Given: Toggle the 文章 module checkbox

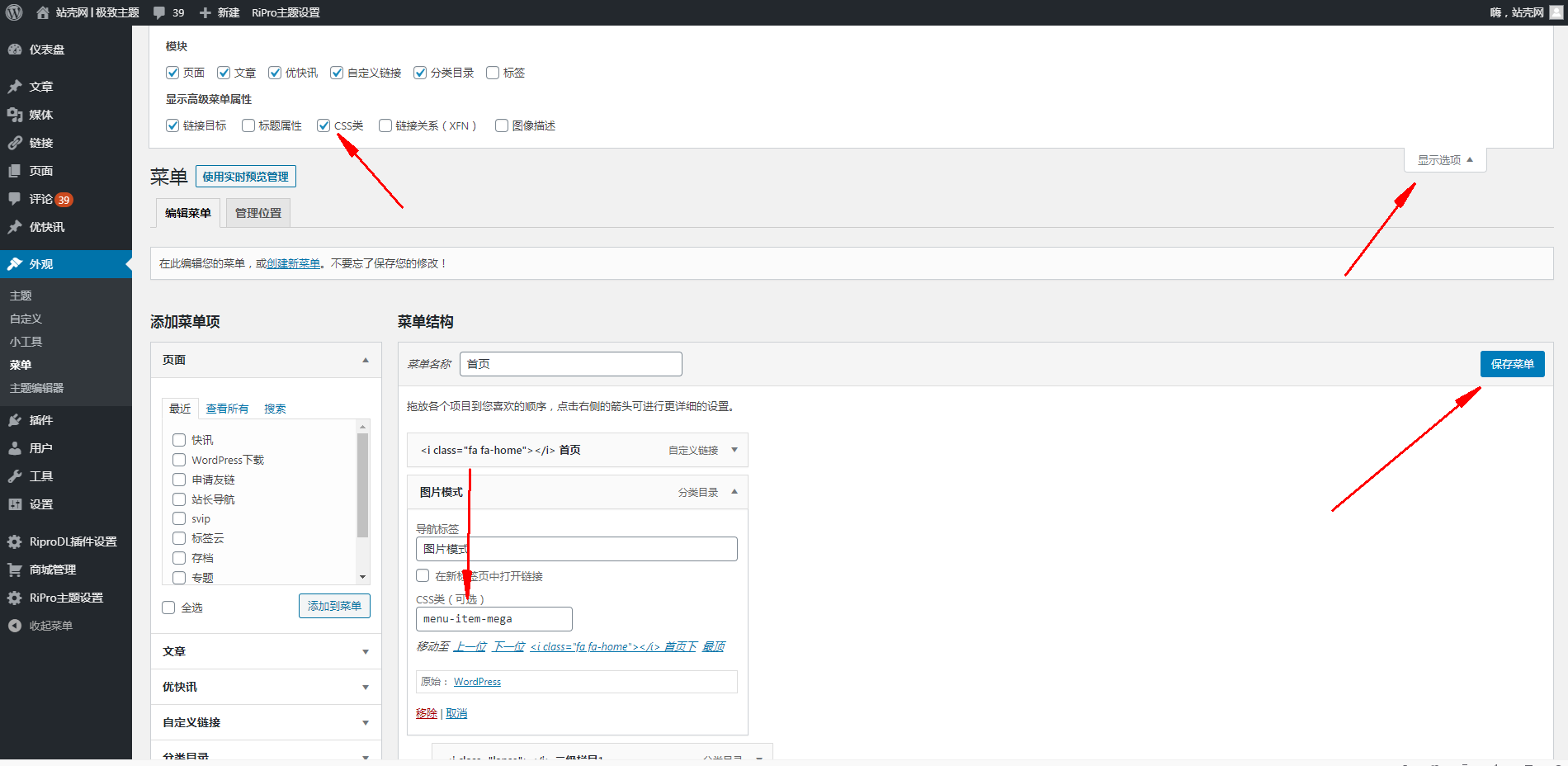Looking at the screenshot, I should [224, 73].
